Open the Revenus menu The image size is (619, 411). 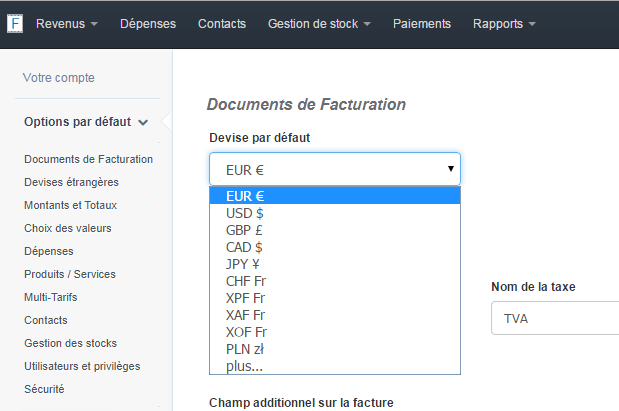point(67,24)
